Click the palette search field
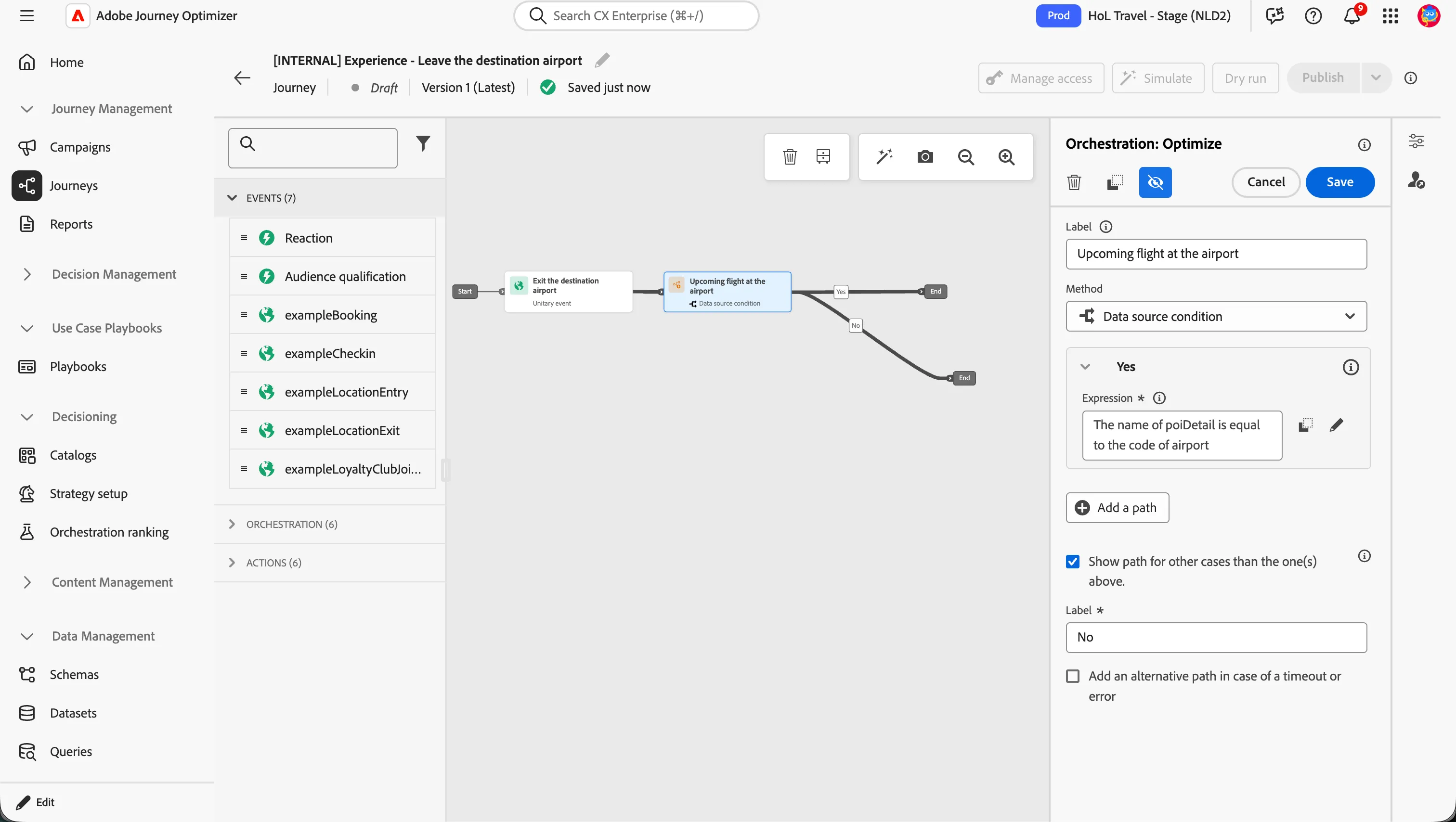1456x822 pixels. [312, 147]
